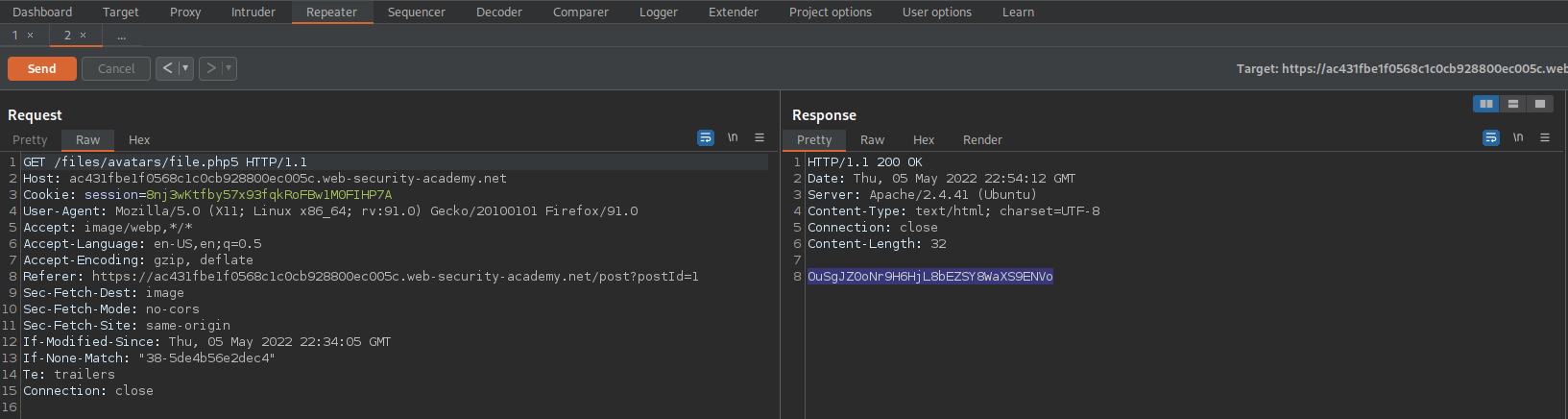Click the If-None-Match header line
Screen dimensions: 1568x419
149,357
